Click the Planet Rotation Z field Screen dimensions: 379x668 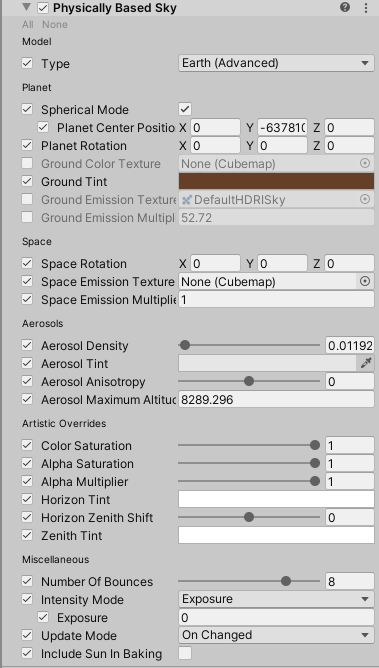click(349, 146)
